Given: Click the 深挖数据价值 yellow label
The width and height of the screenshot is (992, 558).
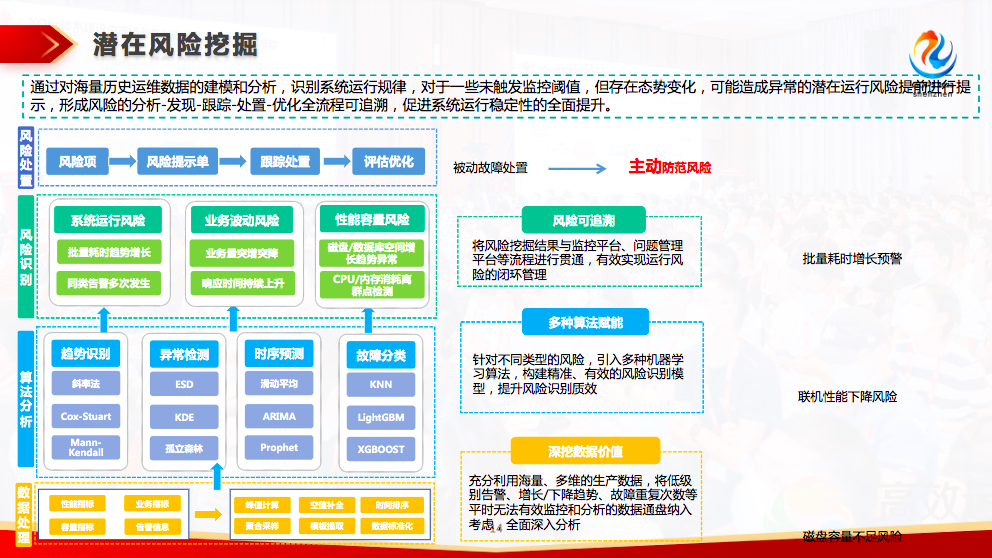Looking at the screenshot, I should click(585, 451).
